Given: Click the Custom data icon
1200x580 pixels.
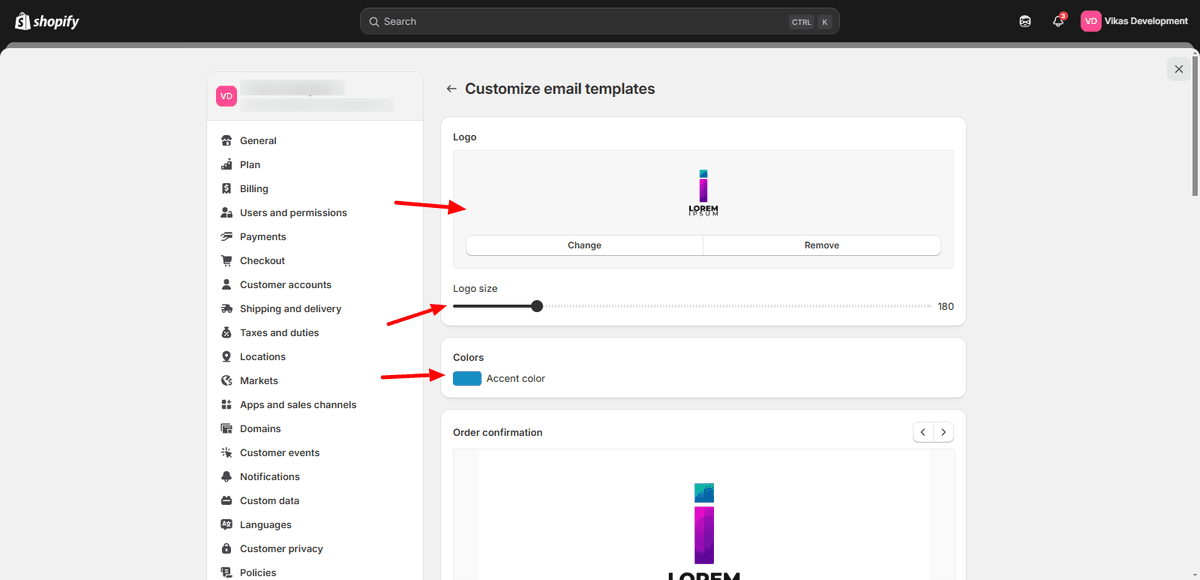Looking at the screenshot, I should click(227, 501).
